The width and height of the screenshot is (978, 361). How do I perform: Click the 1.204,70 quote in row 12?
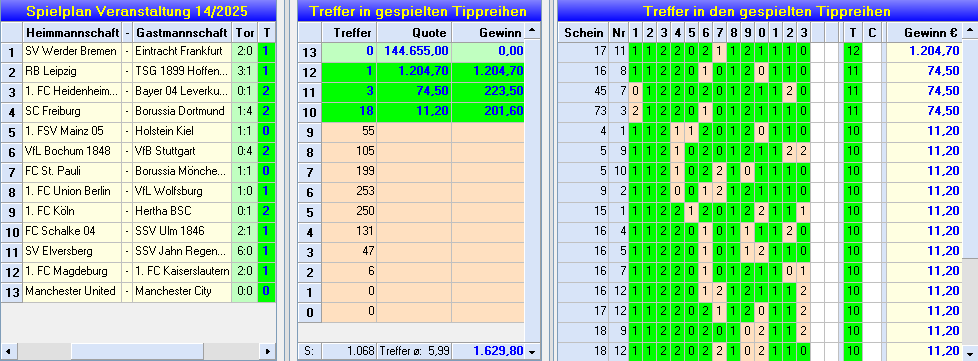(414, 71)
